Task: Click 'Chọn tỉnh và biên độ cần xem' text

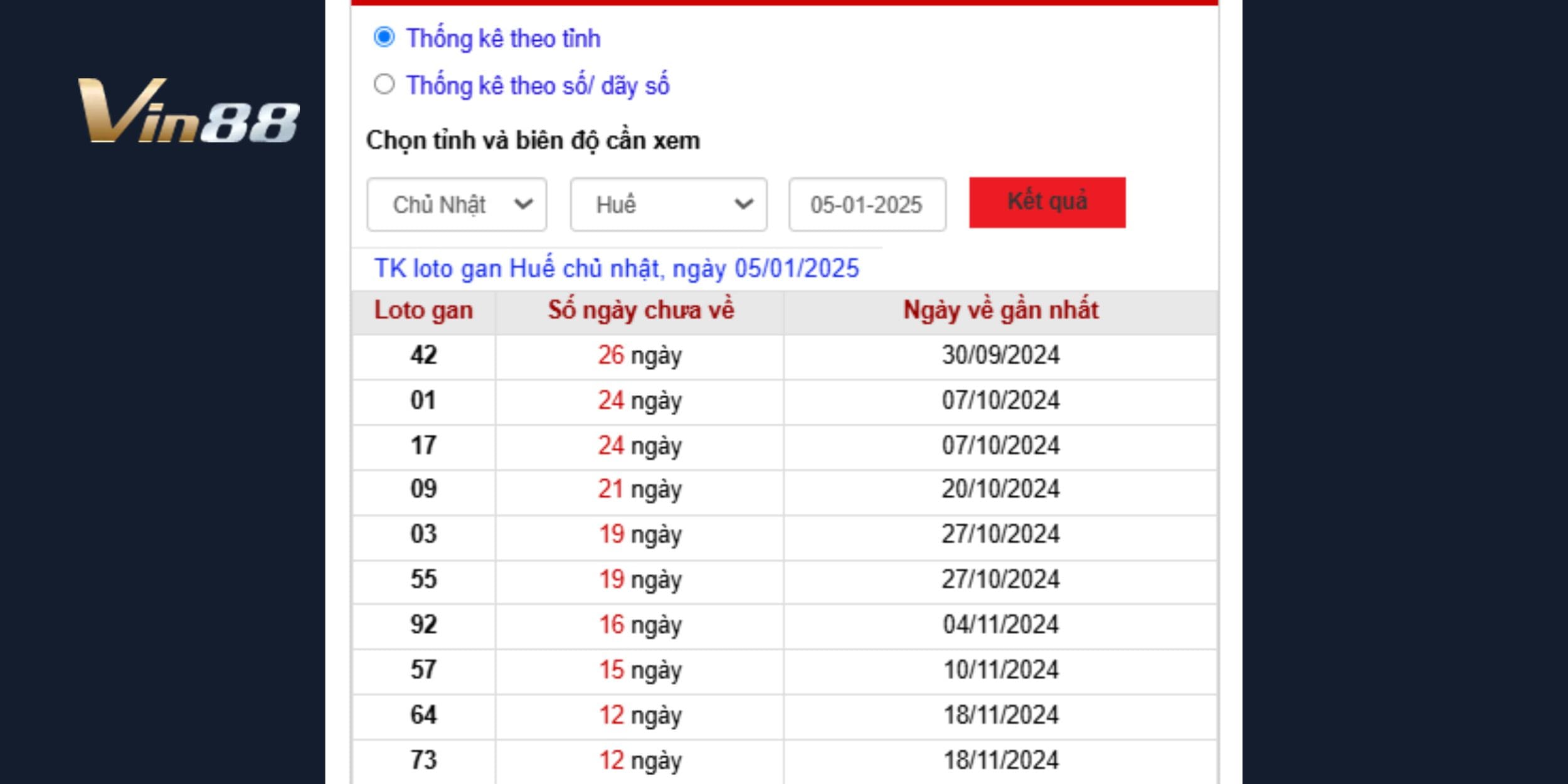Action: [x=533, y=140]
